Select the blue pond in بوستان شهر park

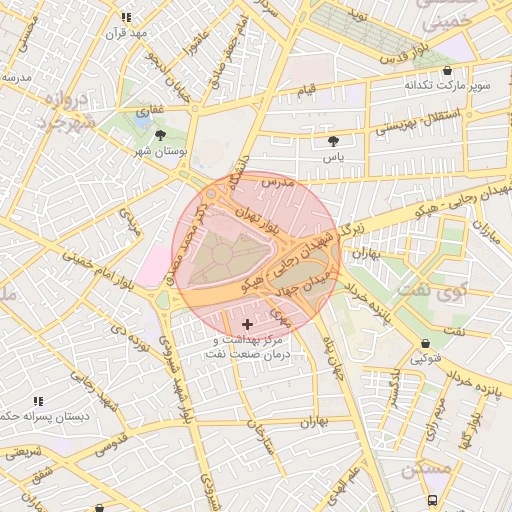(x=143, y=120)
